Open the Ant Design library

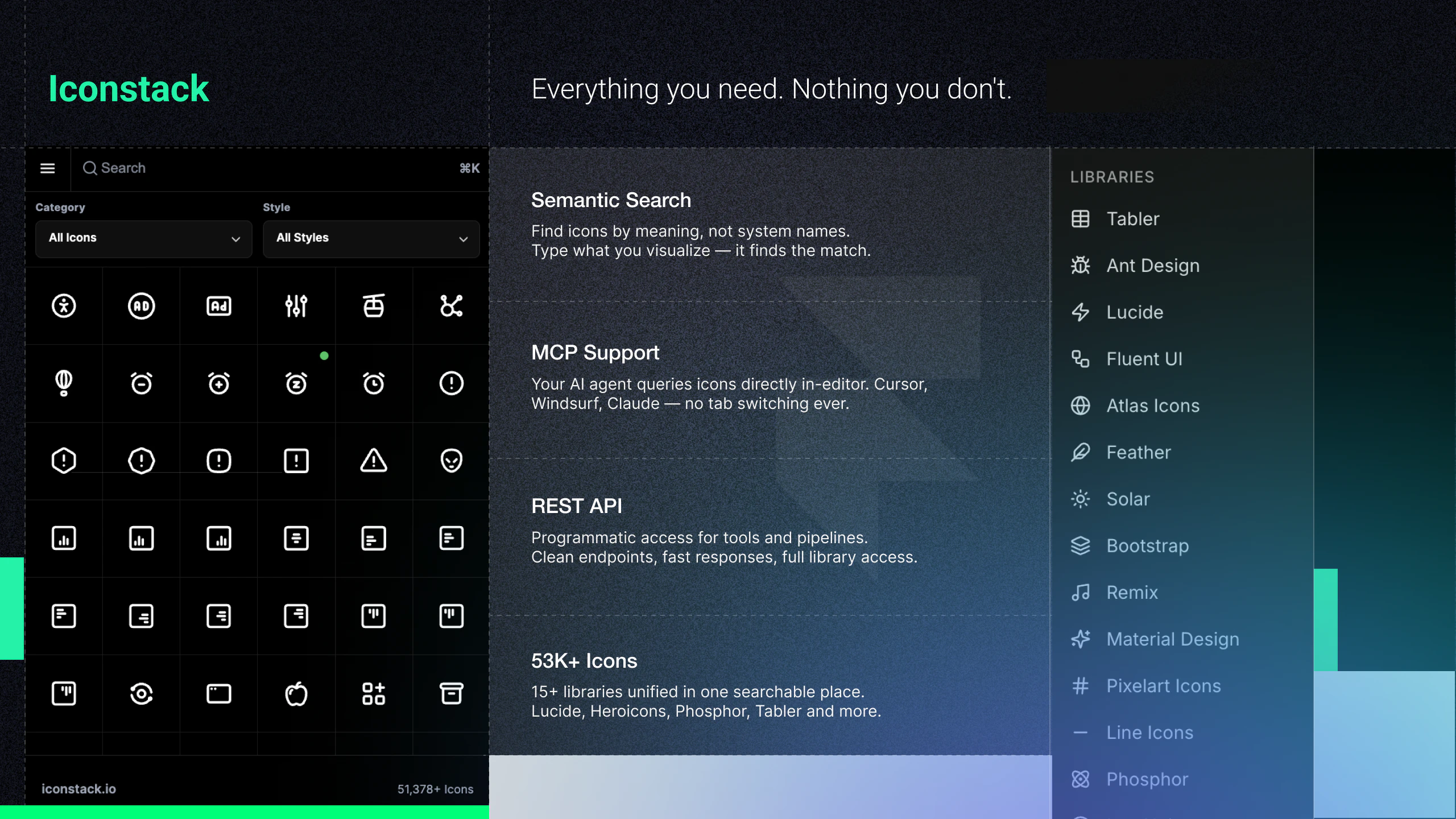click(1135, 266)
